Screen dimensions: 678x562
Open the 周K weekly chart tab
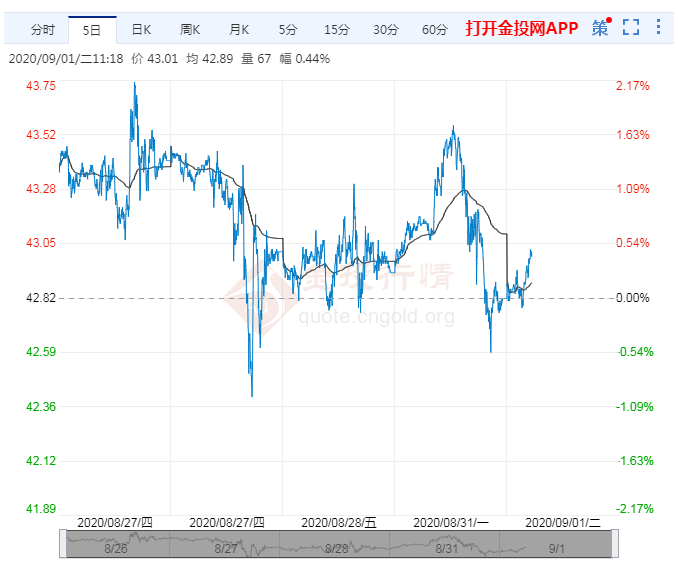(190, 30)
